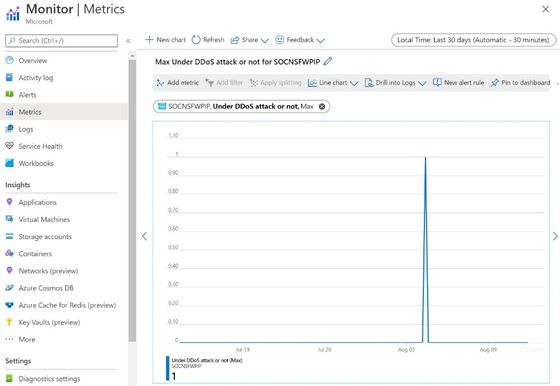Click the Containers icon

point(10,253)
